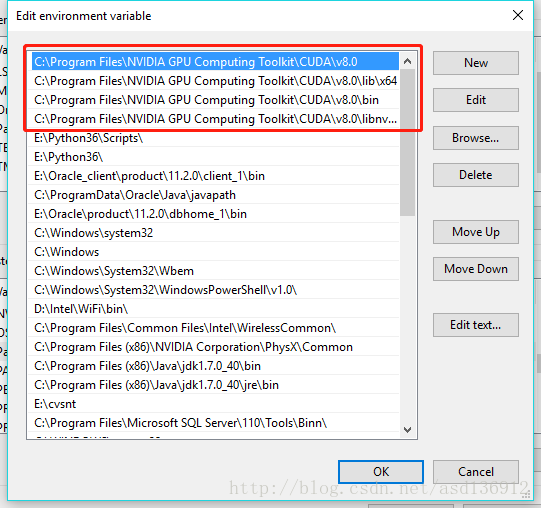This screenshot has width=541, height=508.
Task: Select the E:\Python36\ entry
Action: click(214, 157)
